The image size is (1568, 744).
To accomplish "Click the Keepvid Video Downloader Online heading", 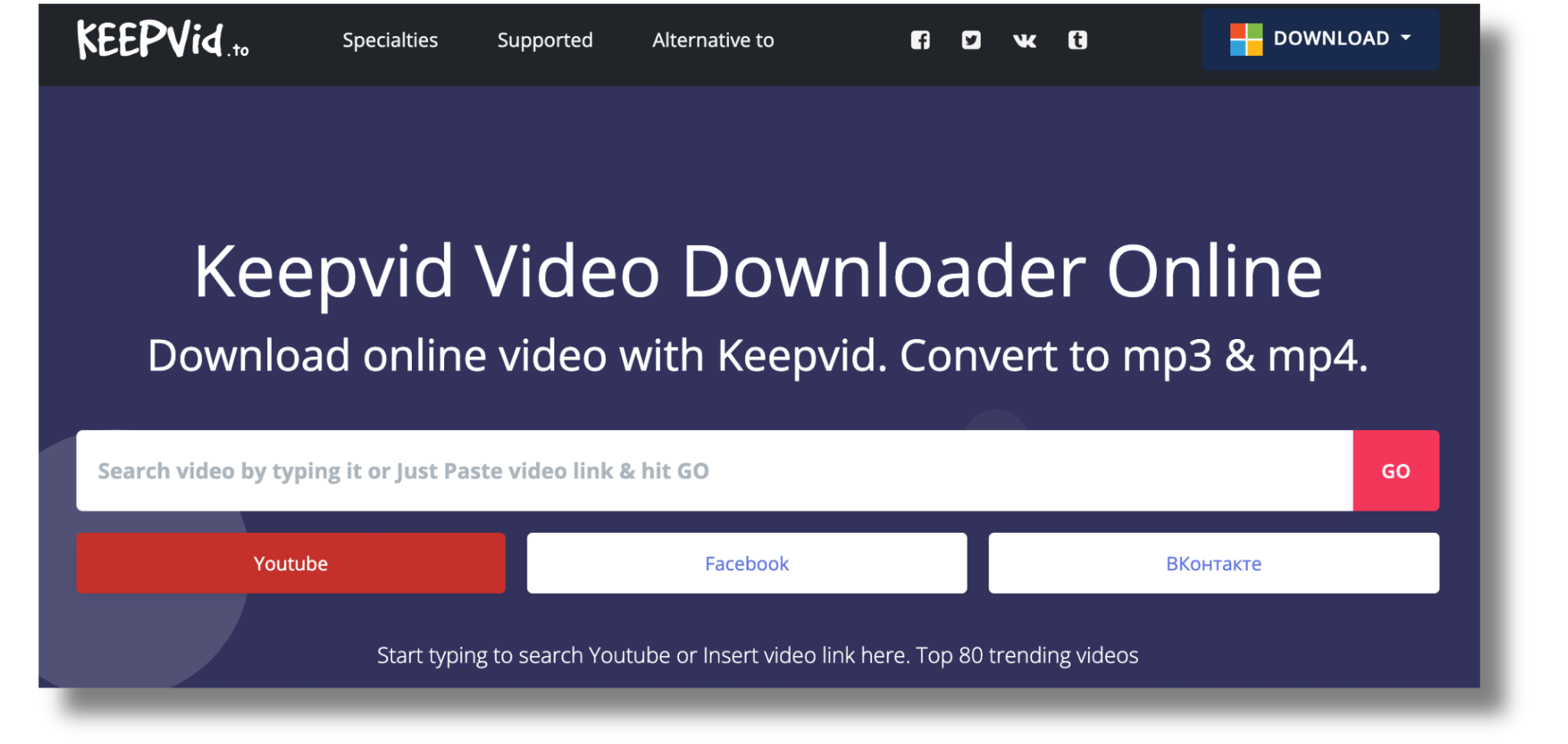I will tap(757, 272).
